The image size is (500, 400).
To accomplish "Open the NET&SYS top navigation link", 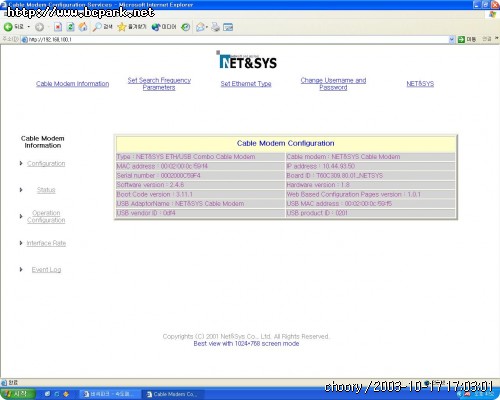I will tap(420, 84).
